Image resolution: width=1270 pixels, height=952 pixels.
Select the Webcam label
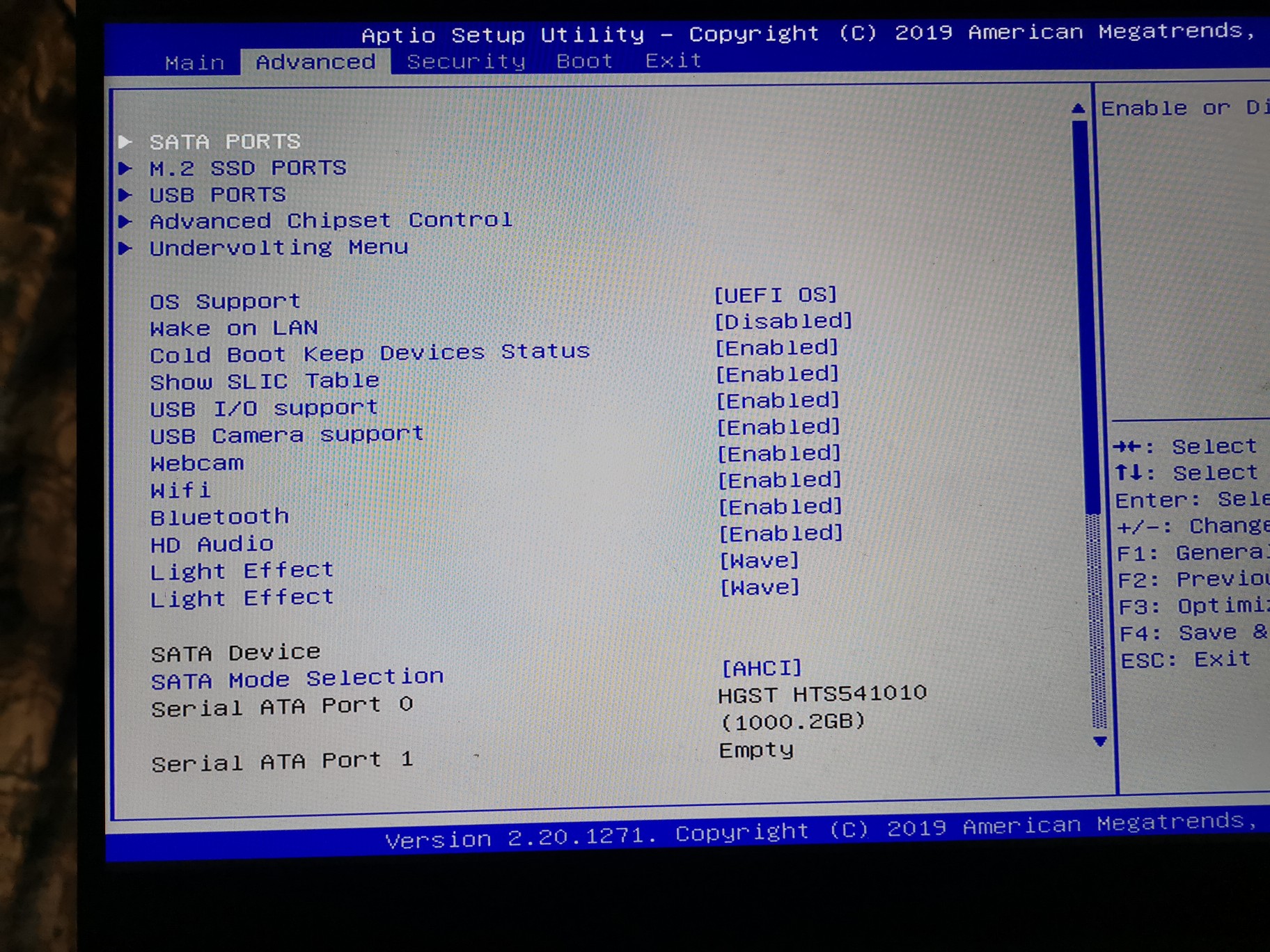pos(197,463)
